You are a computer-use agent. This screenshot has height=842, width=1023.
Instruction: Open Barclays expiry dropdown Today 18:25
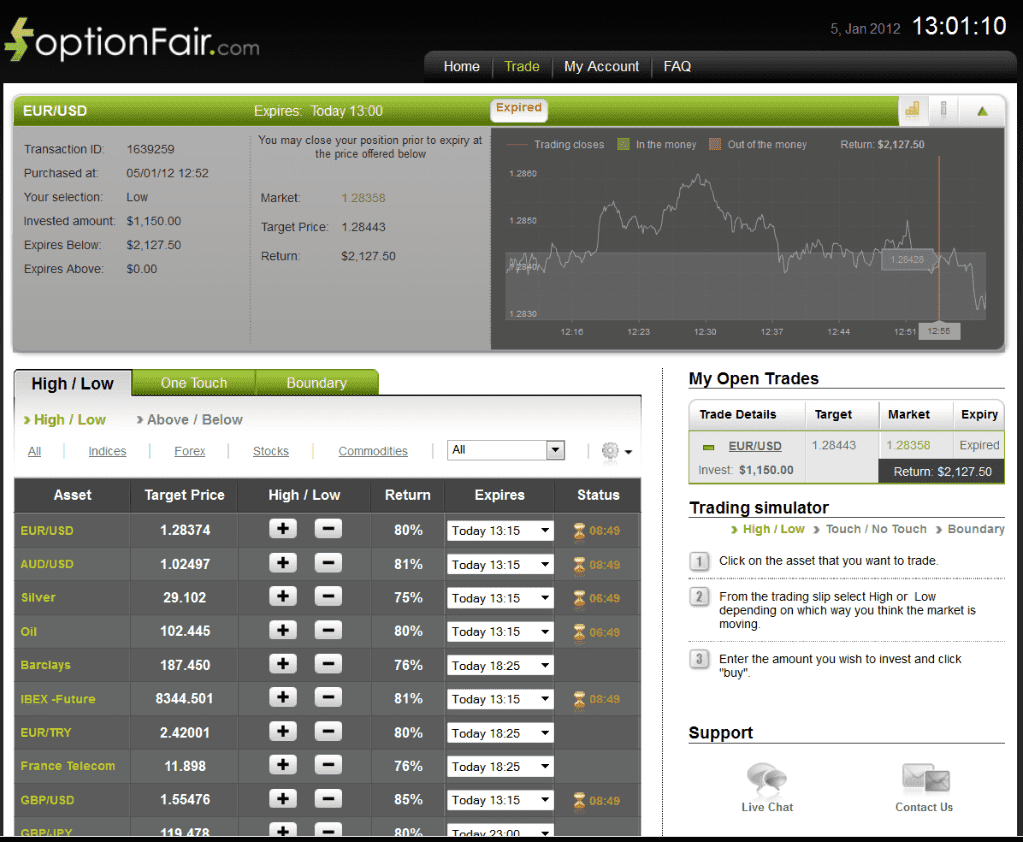click(x=500, y=666)
